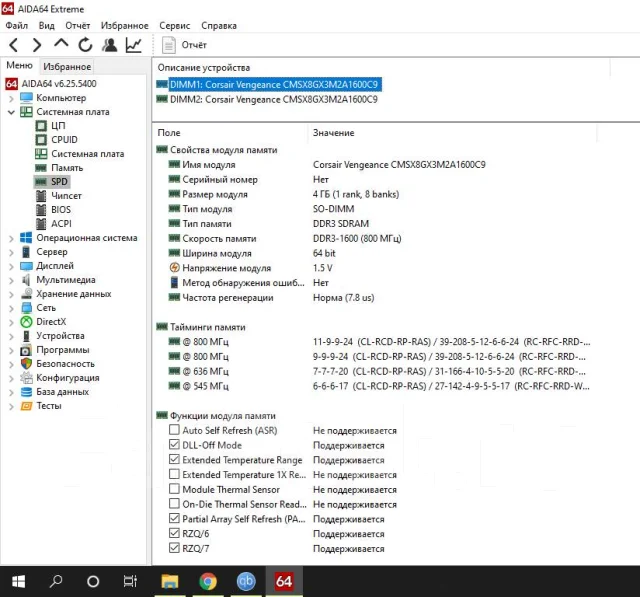Switch to the Избранное side tab

pyautogui.click(x=67, y=66)
